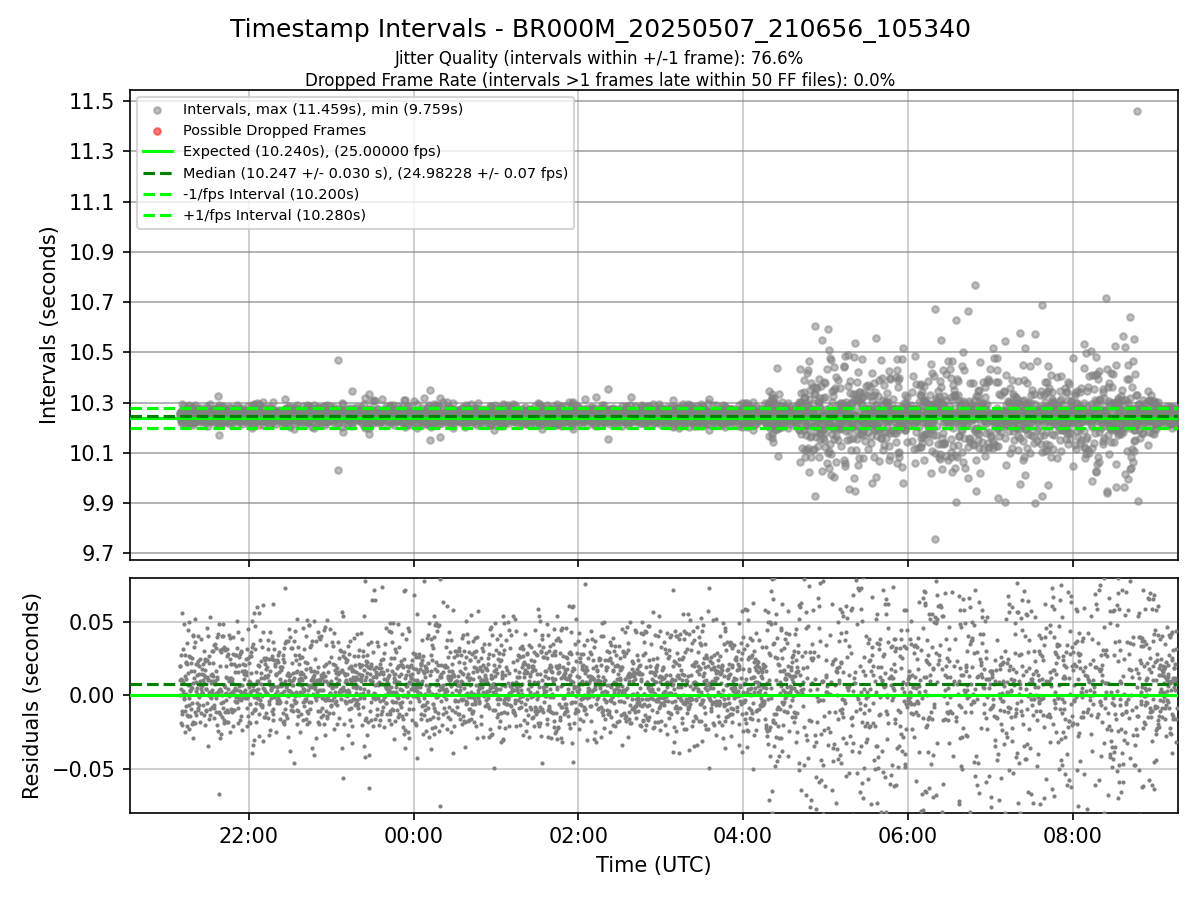Click the "06:00" x-axis tick label
1200x900 pixels.
pos(907,836)
